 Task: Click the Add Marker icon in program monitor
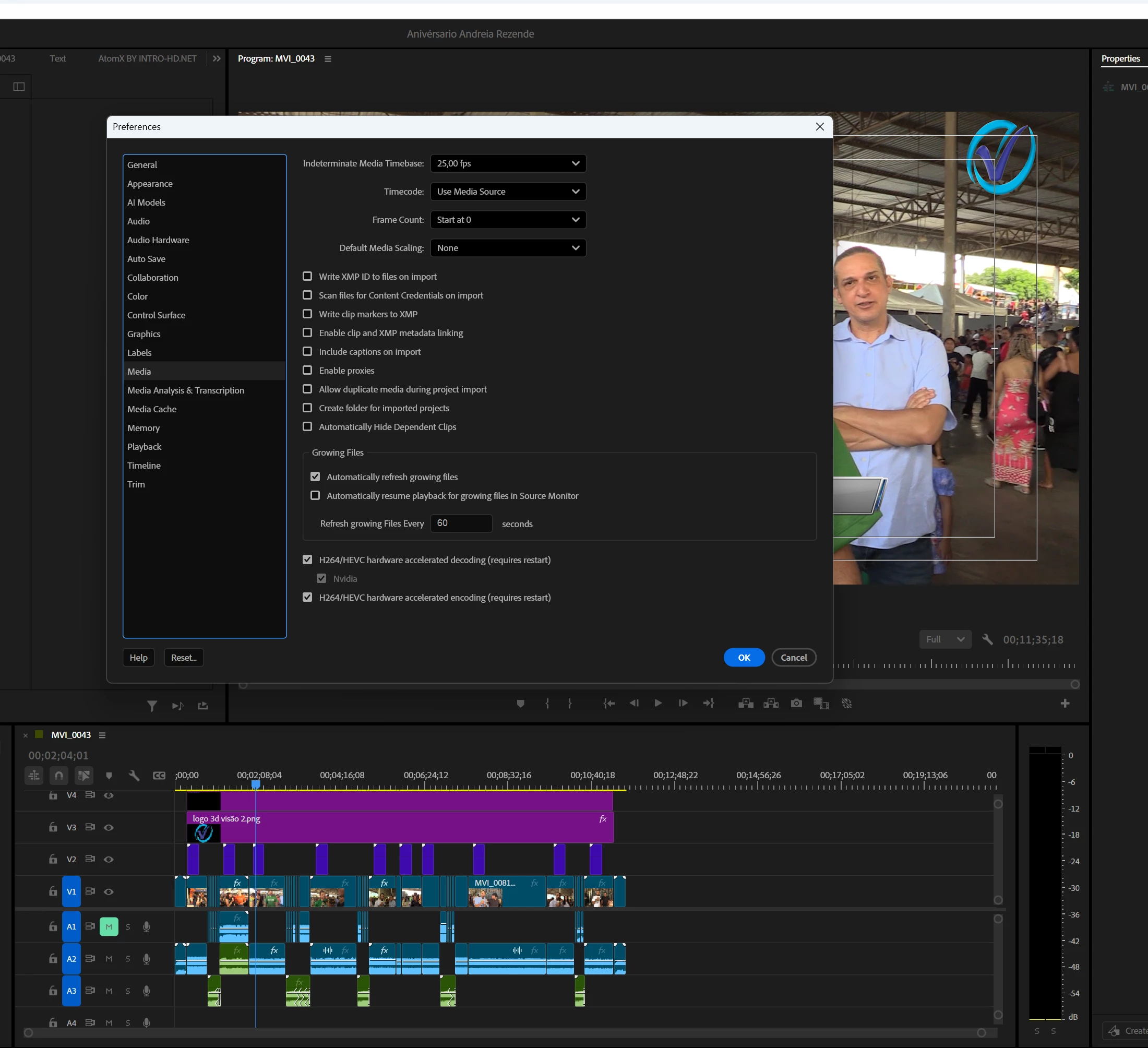(520, 704)
